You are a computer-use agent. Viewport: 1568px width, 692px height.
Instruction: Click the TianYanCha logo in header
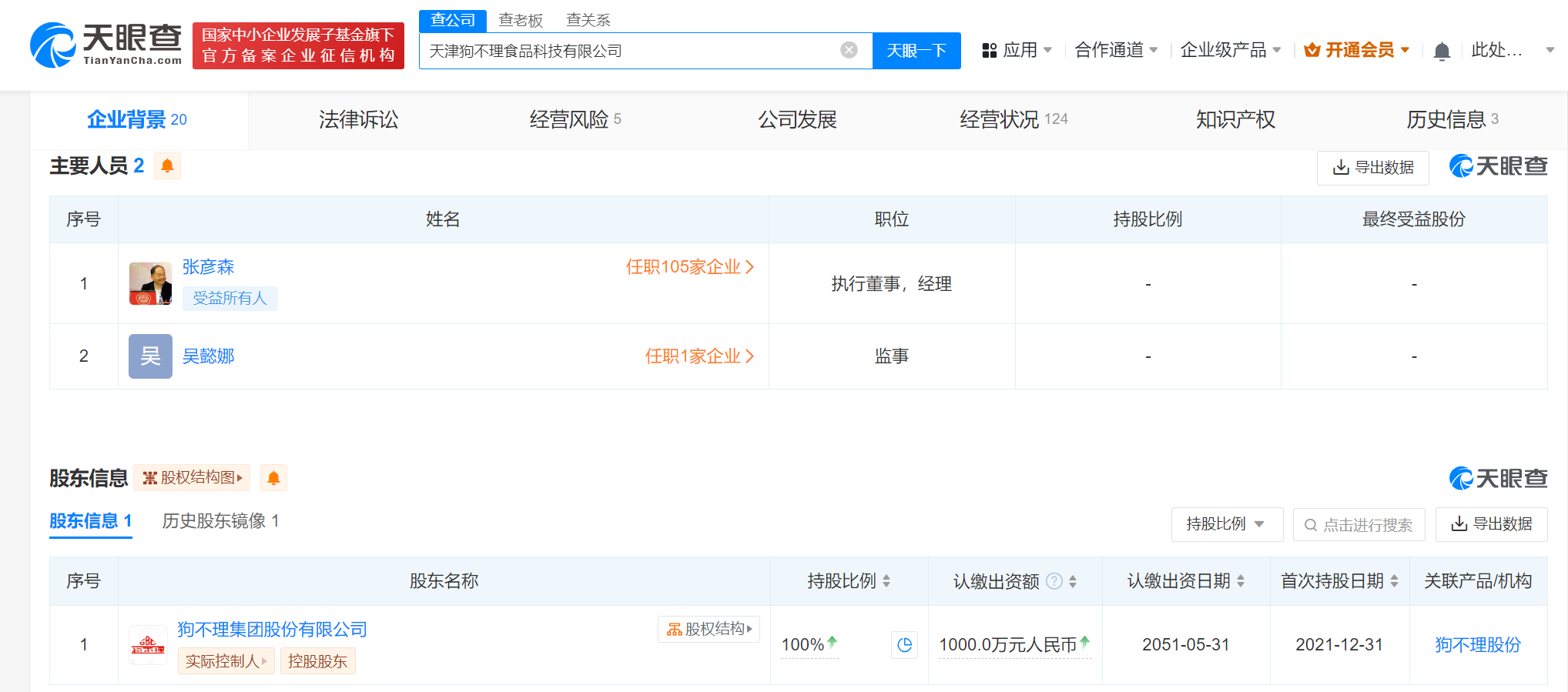tap(106, 45)
